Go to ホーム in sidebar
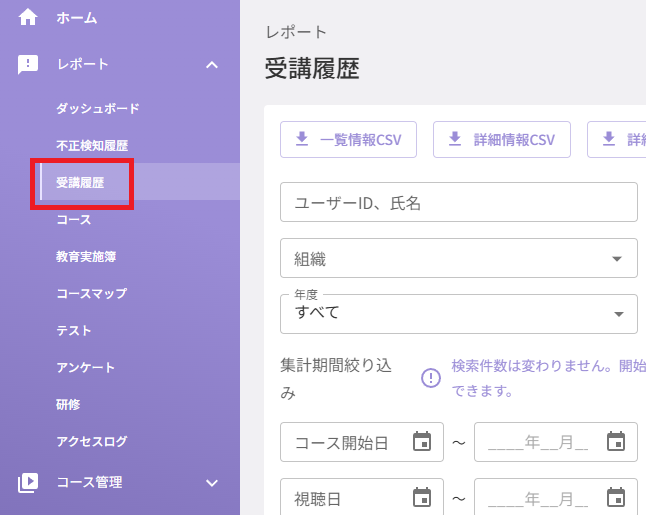646x515 pixels. [77, 18]
